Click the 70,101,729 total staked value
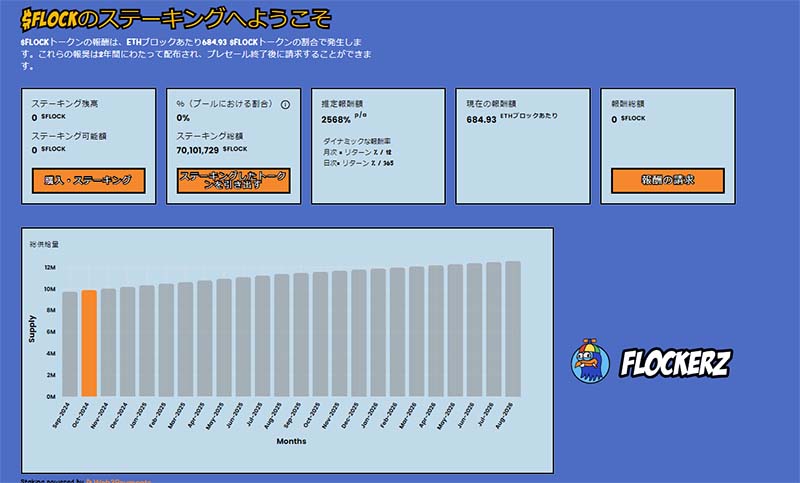This screenshot has height=483, width=800. [197, 150]
